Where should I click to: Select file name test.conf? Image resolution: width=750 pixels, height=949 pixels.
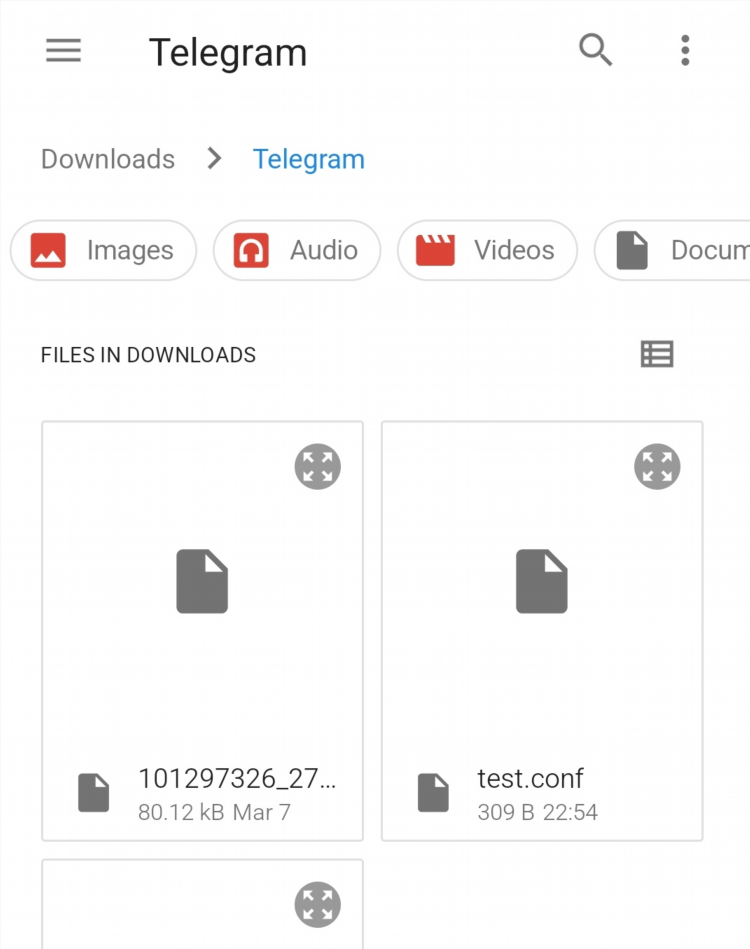click(x=530, y=778)
